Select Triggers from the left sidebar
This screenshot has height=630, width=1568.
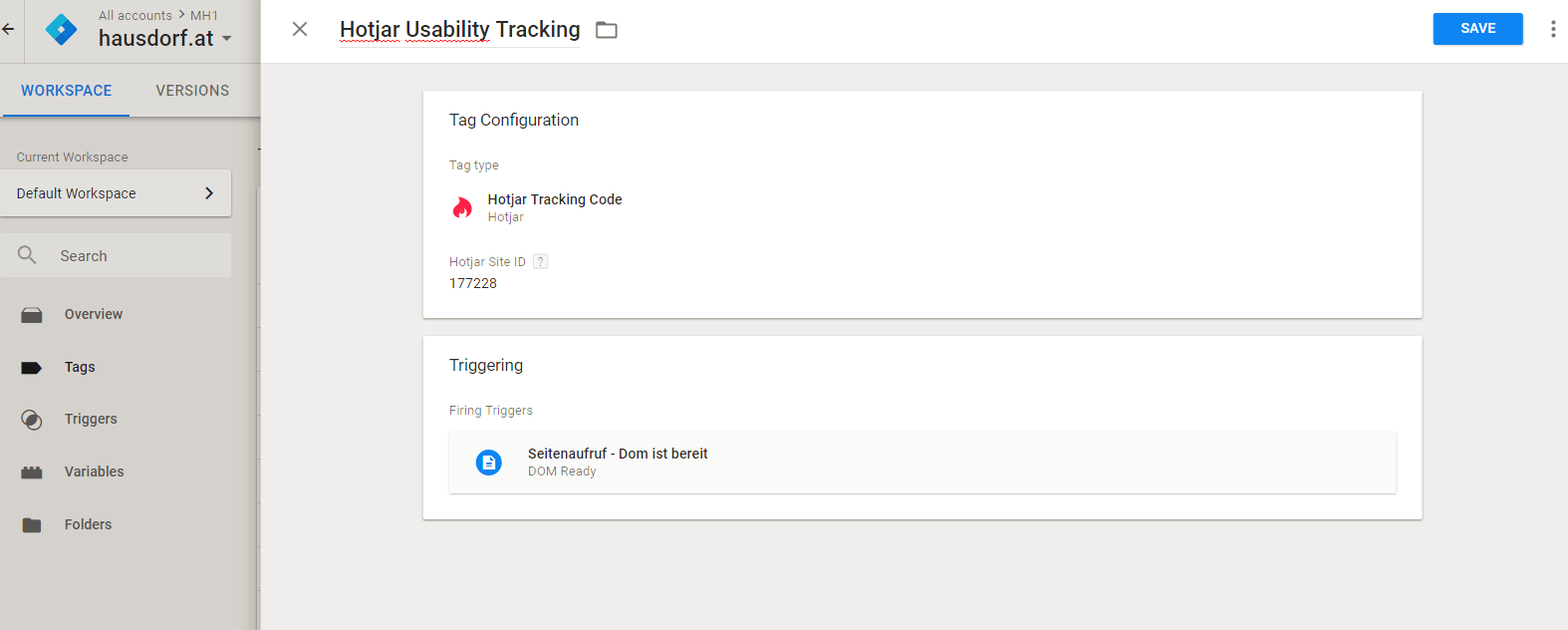pos(91,419)
